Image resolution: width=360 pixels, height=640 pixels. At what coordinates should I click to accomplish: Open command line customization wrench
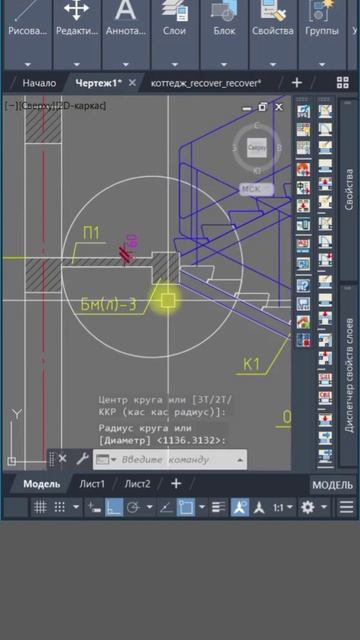(82, 459)
